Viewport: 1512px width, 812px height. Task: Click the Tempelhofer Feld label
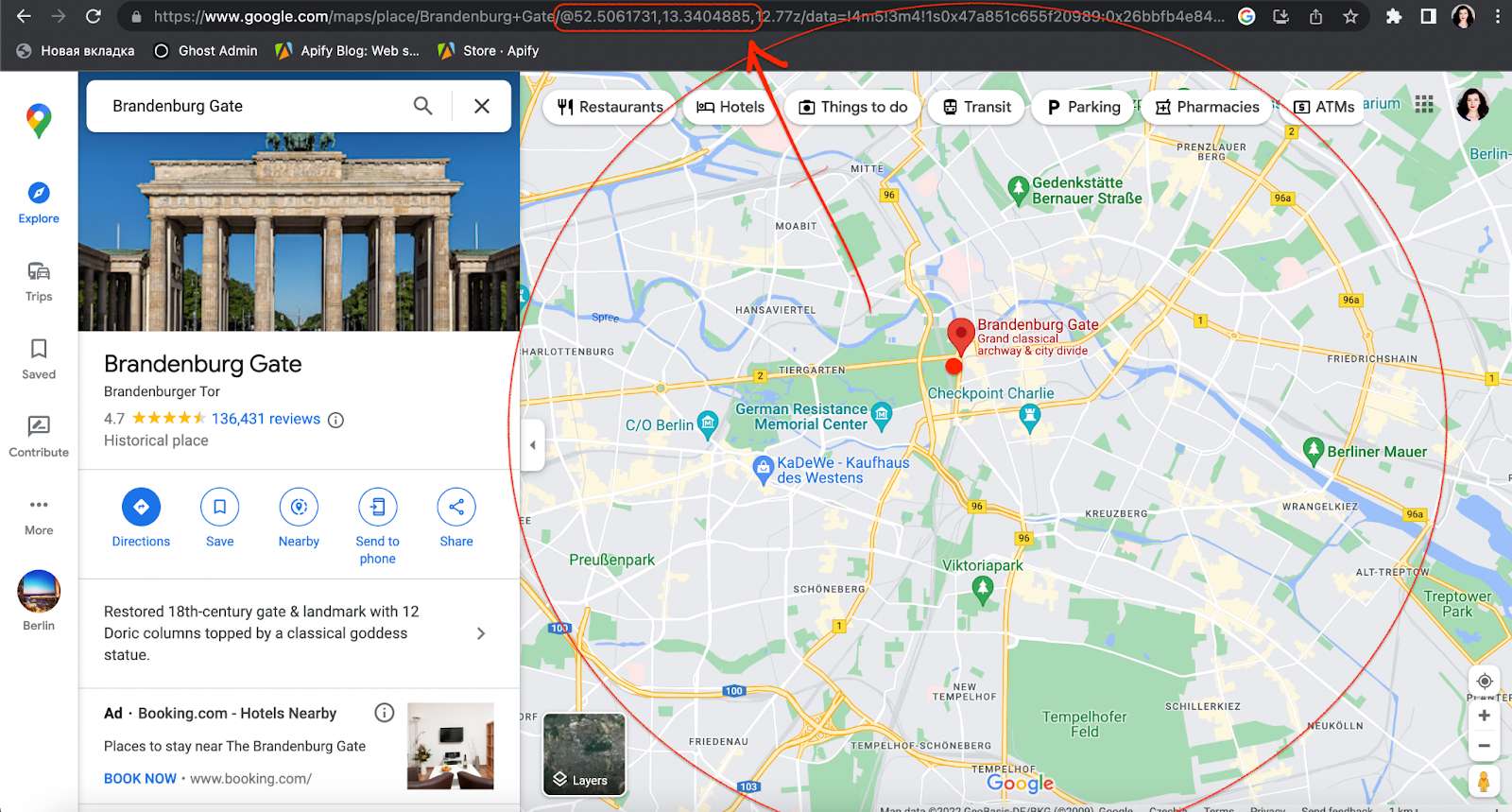tap(1085, 724)
